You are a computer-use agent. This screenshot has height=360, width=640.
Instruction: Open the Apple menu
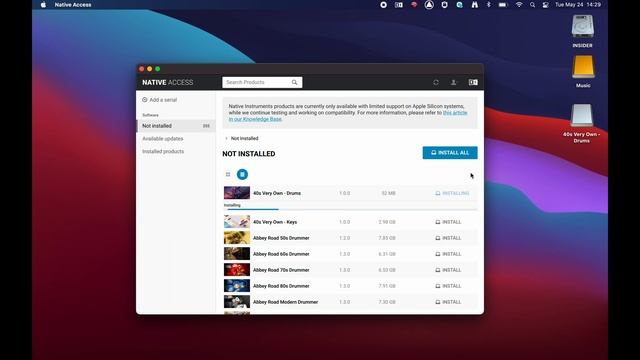[x=43, y=5]
